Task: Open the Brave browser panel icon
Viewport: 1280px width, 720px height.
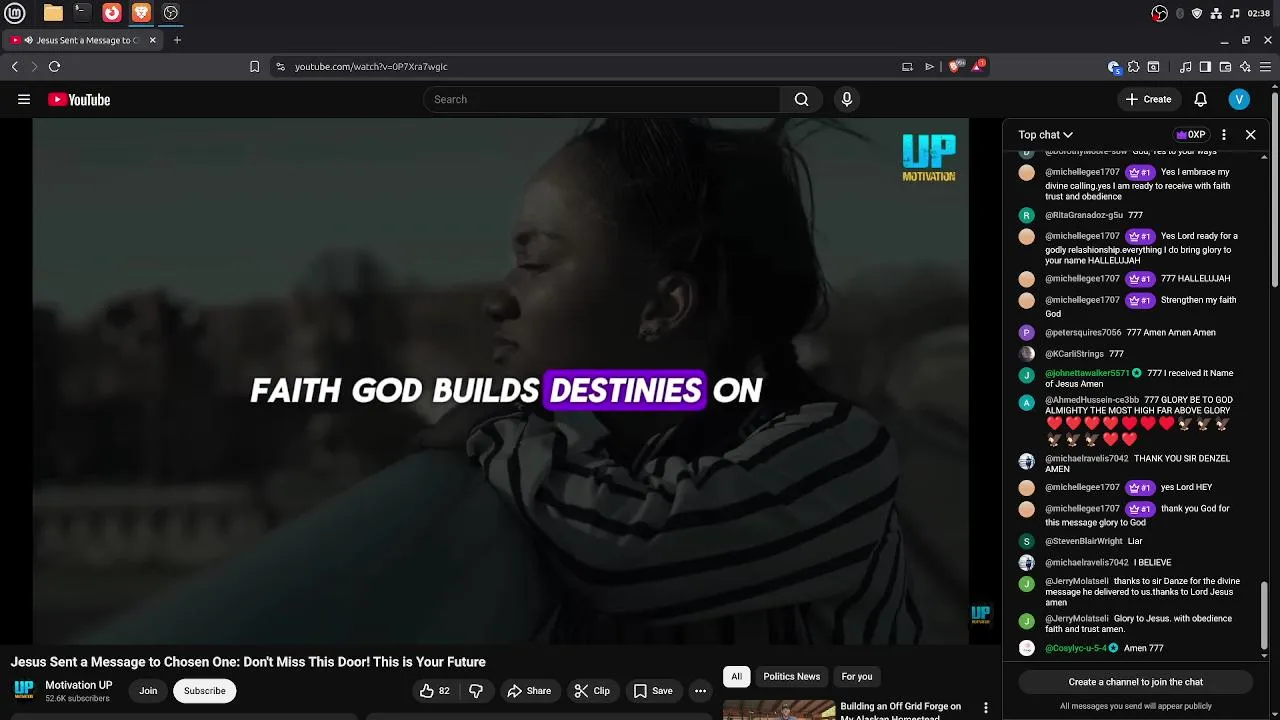Action: [x=141, y=13]
